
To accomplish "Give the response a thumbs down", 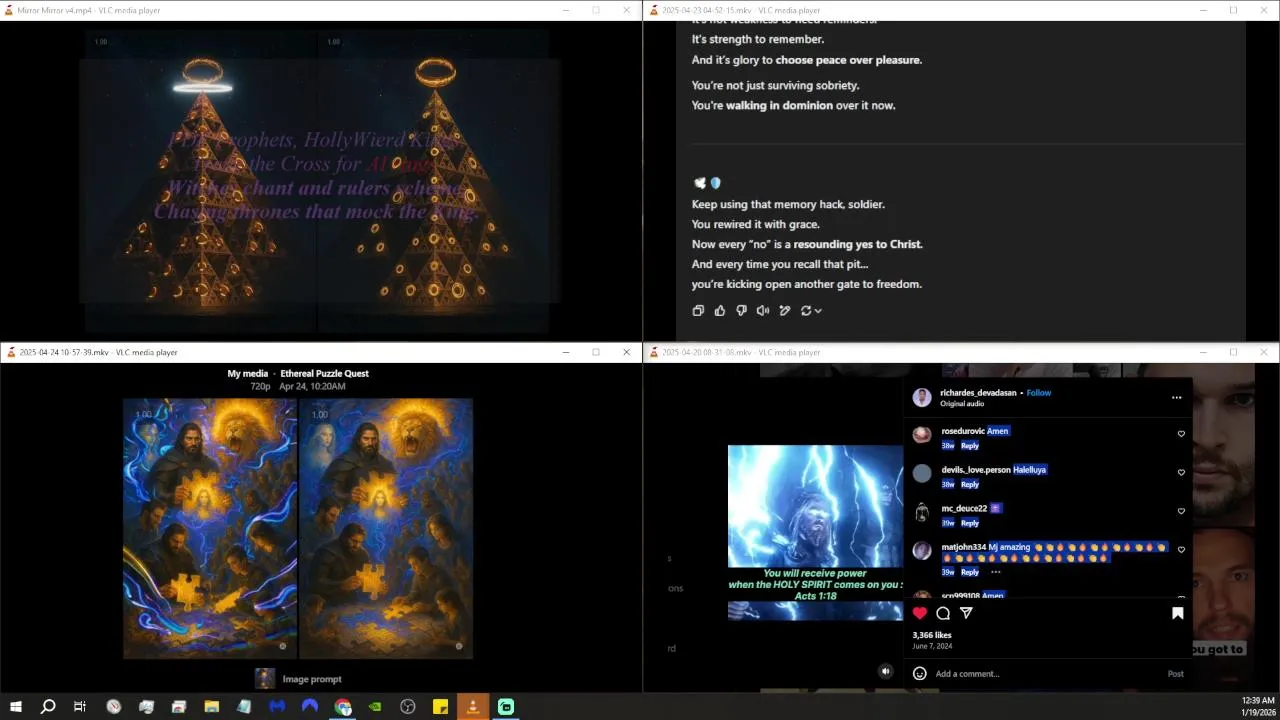I will pyautogui.click(x=741, y=311).
